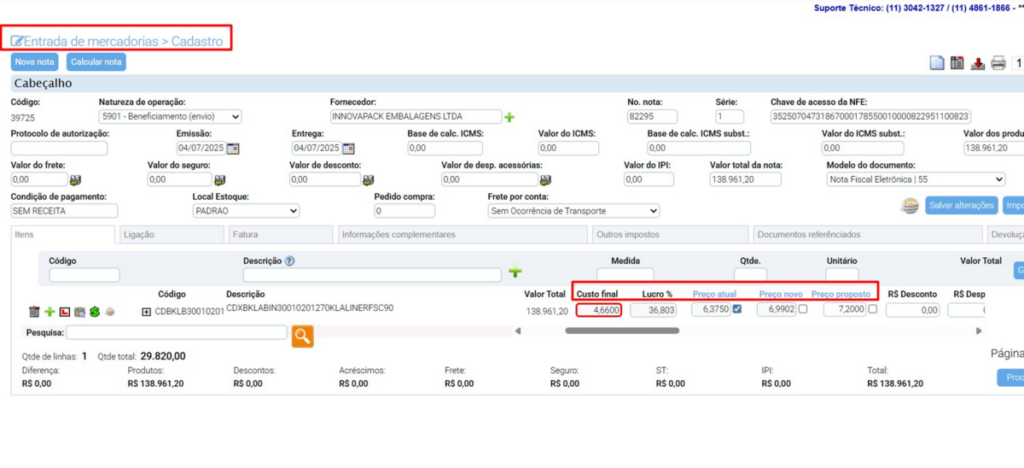The height and width of the screenshot is (468, 1024).
Task: Focus the Medida input in item entry row
Action: pyautogui.click(x=625, y=275)
